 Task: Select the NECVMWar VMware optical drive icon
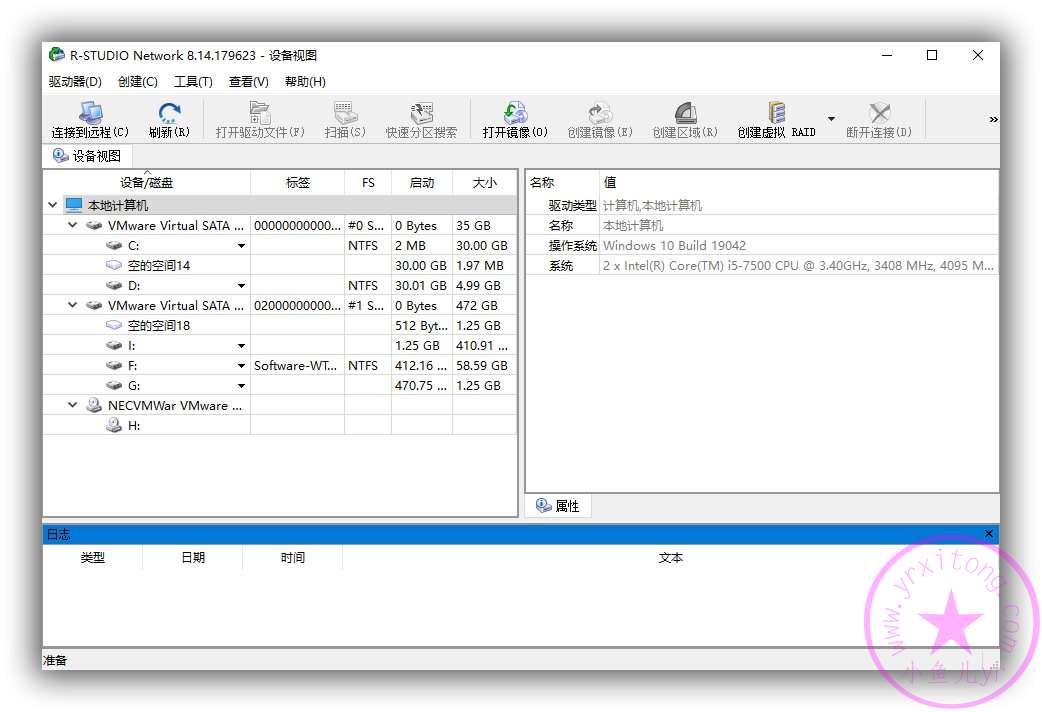(x=94, y=405)
